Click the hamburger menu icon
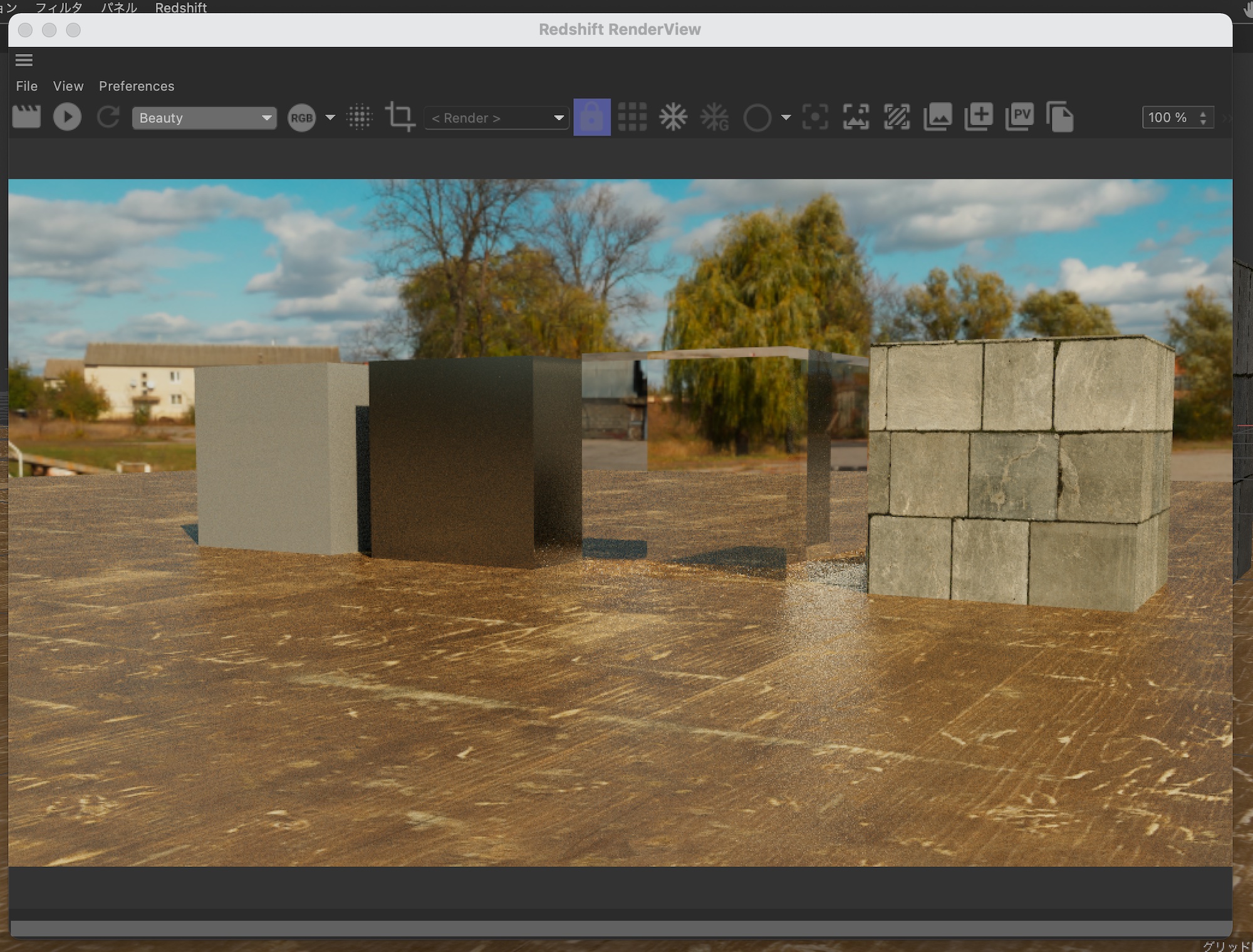 coord(24,60)
